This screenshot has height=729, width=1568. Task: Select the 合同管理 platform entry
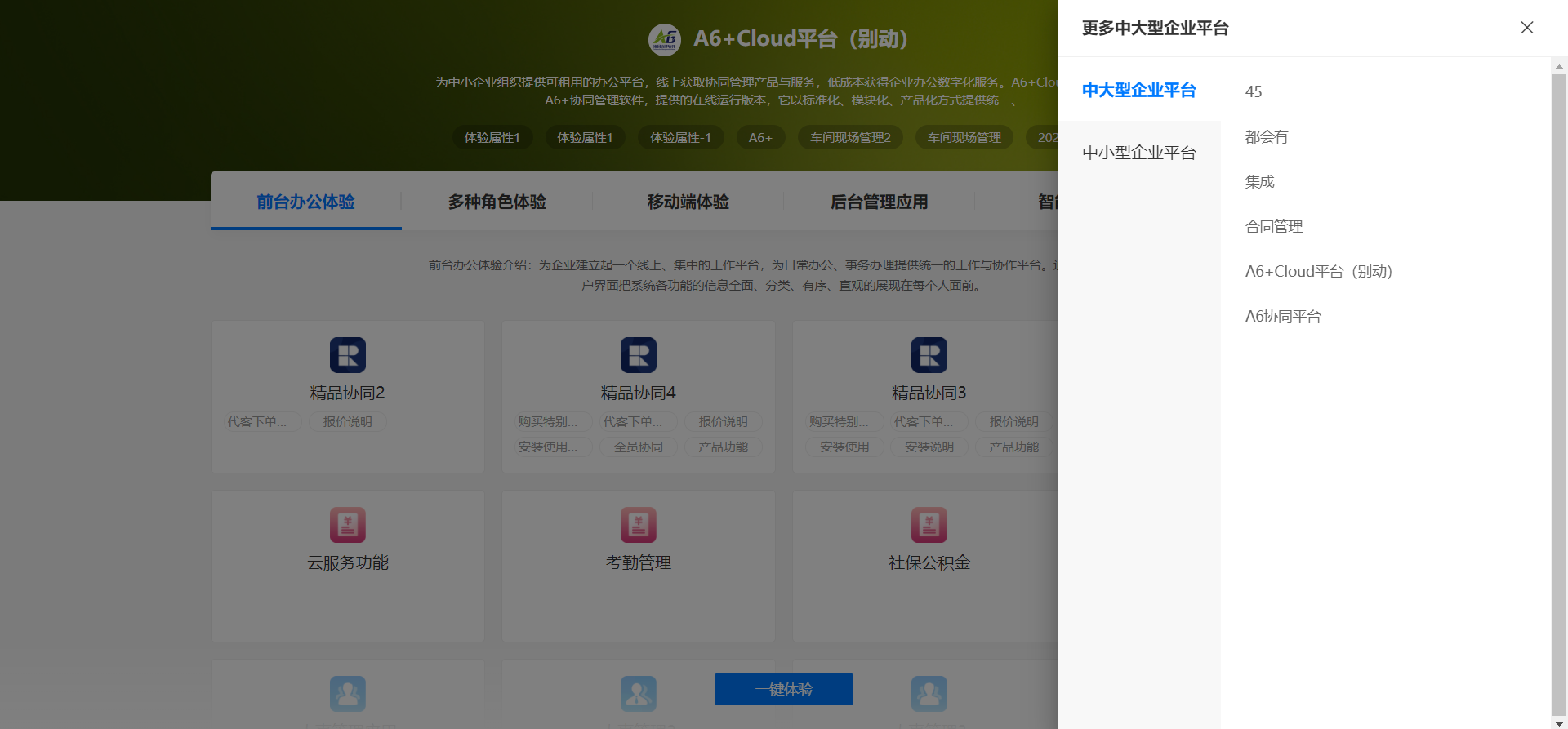[x=1273, y=226]
